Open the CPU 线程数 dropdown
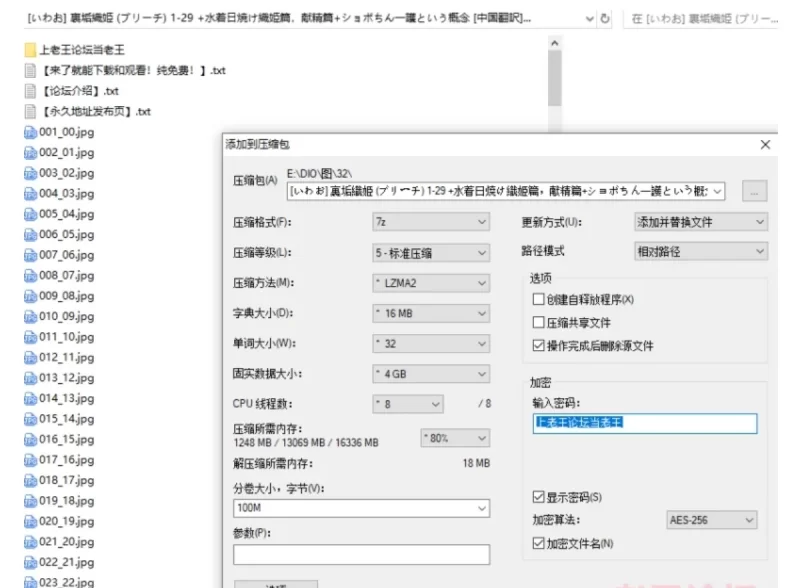The height and width of the screenshot is (588, 800). 408,404
